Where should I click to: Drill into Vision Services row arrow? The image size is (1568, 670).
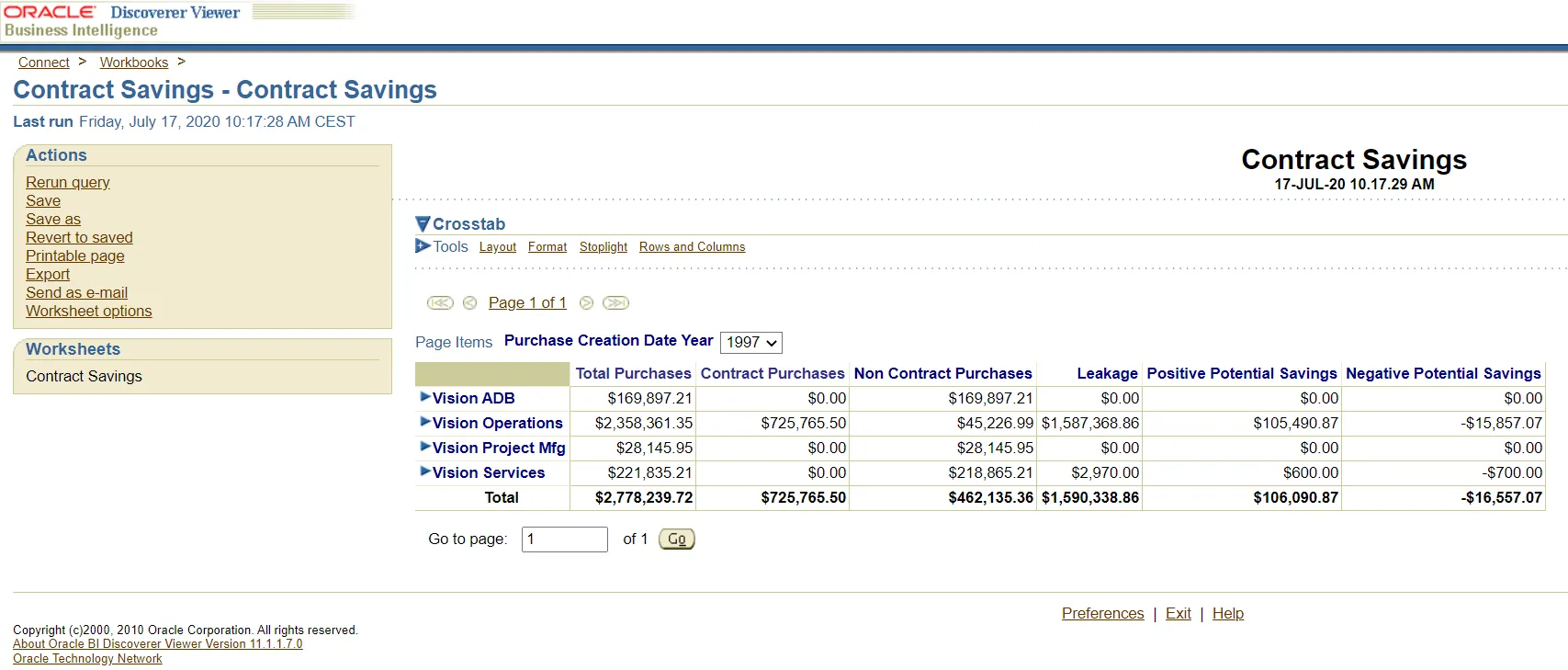coord(425,471)
